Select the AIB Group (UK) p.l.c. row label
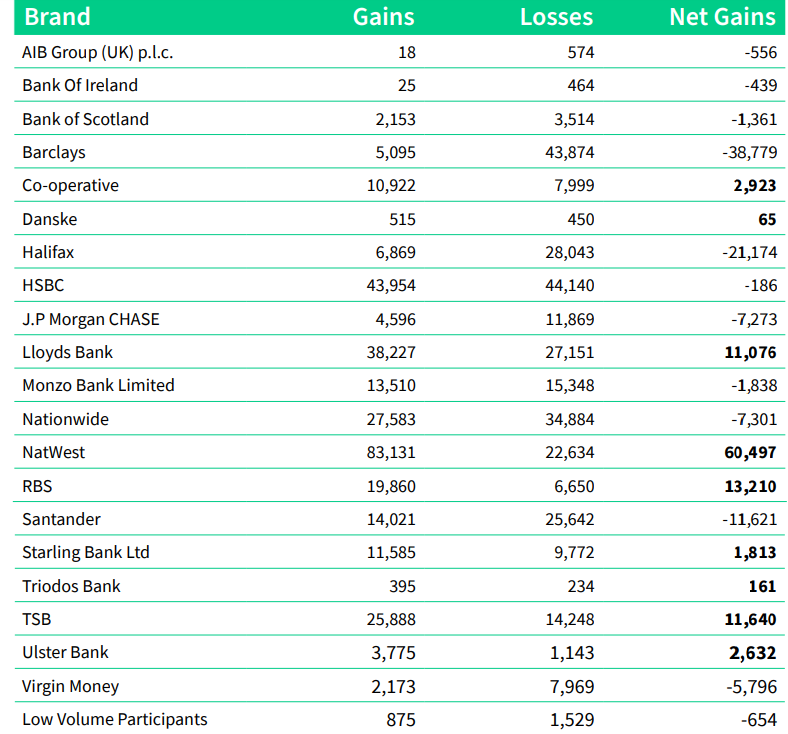Viewport: 788px width, 734px height. pos(97,52)
